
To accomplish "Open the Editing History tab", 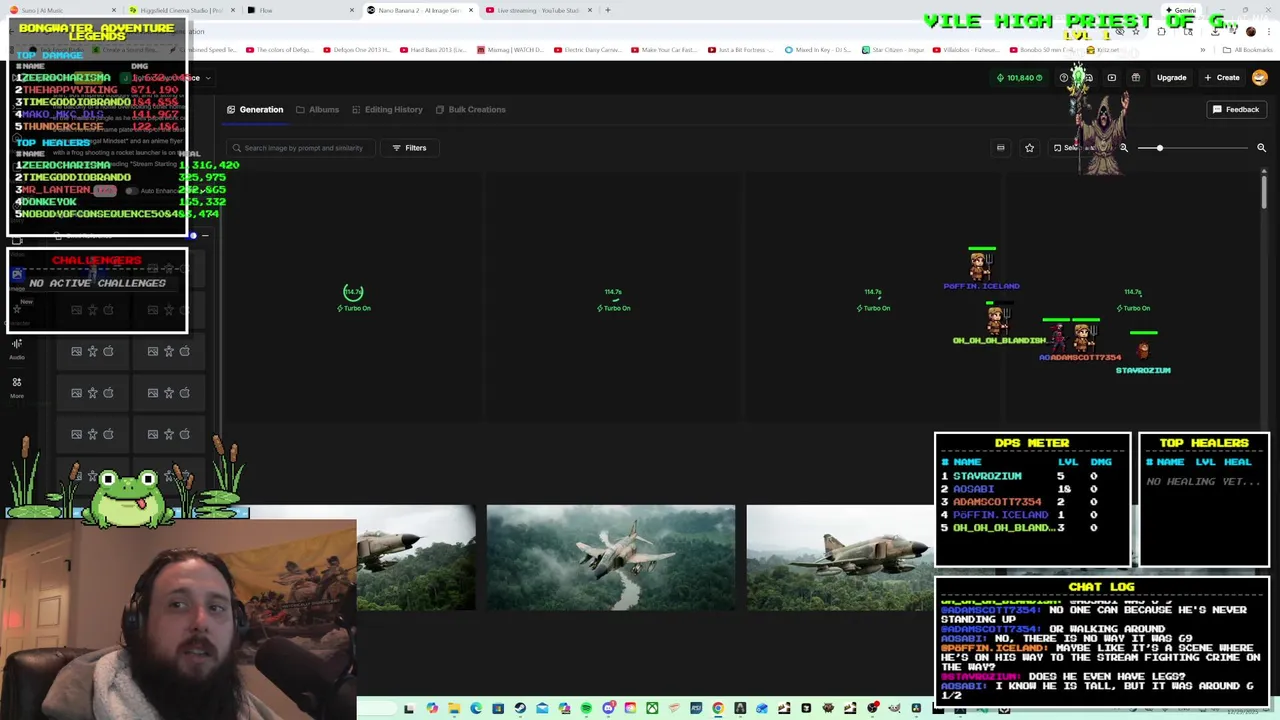I will [x=387, y=109].
